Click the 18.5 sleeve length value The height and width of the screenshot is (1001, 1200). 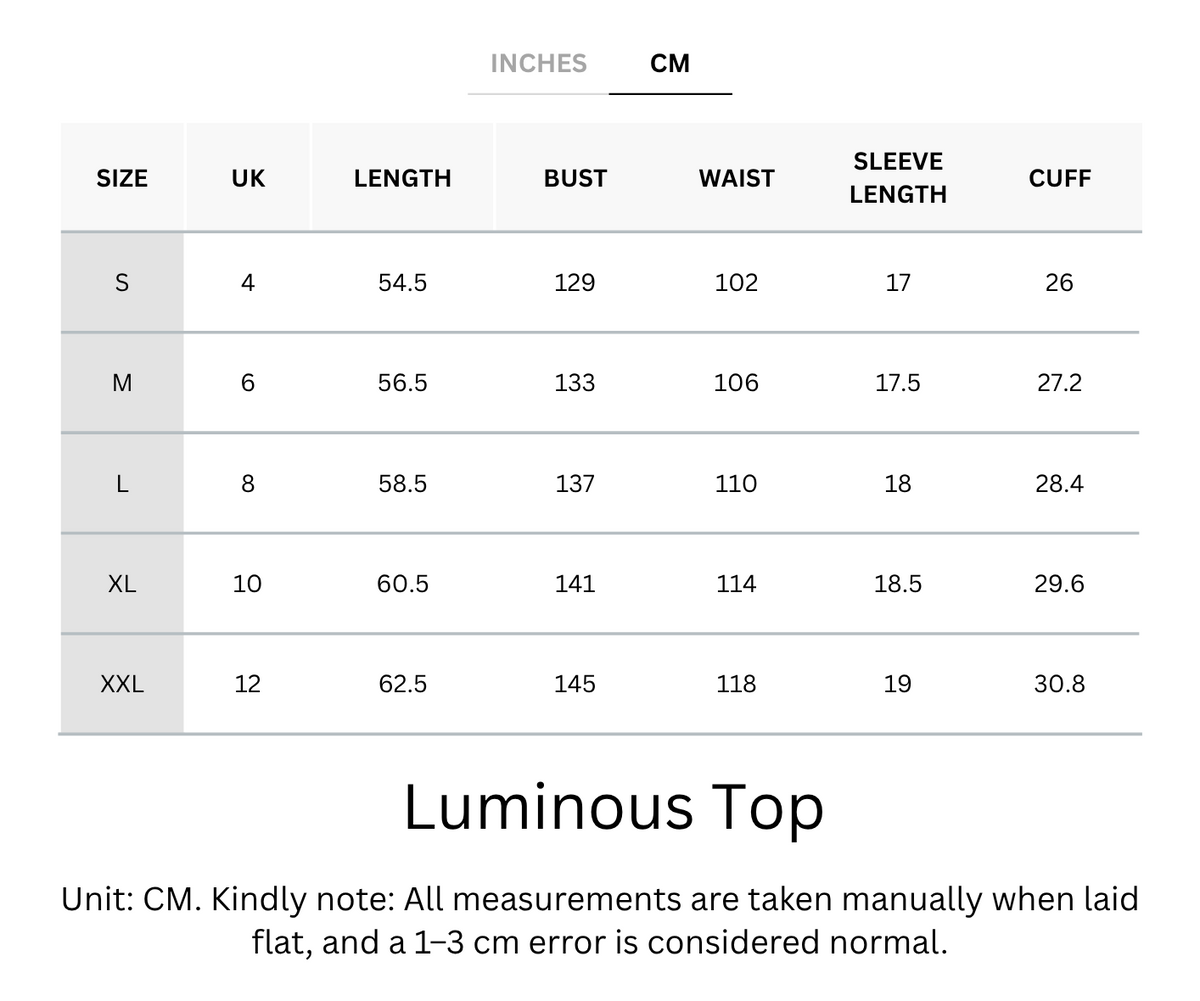[x=898, y=584]
